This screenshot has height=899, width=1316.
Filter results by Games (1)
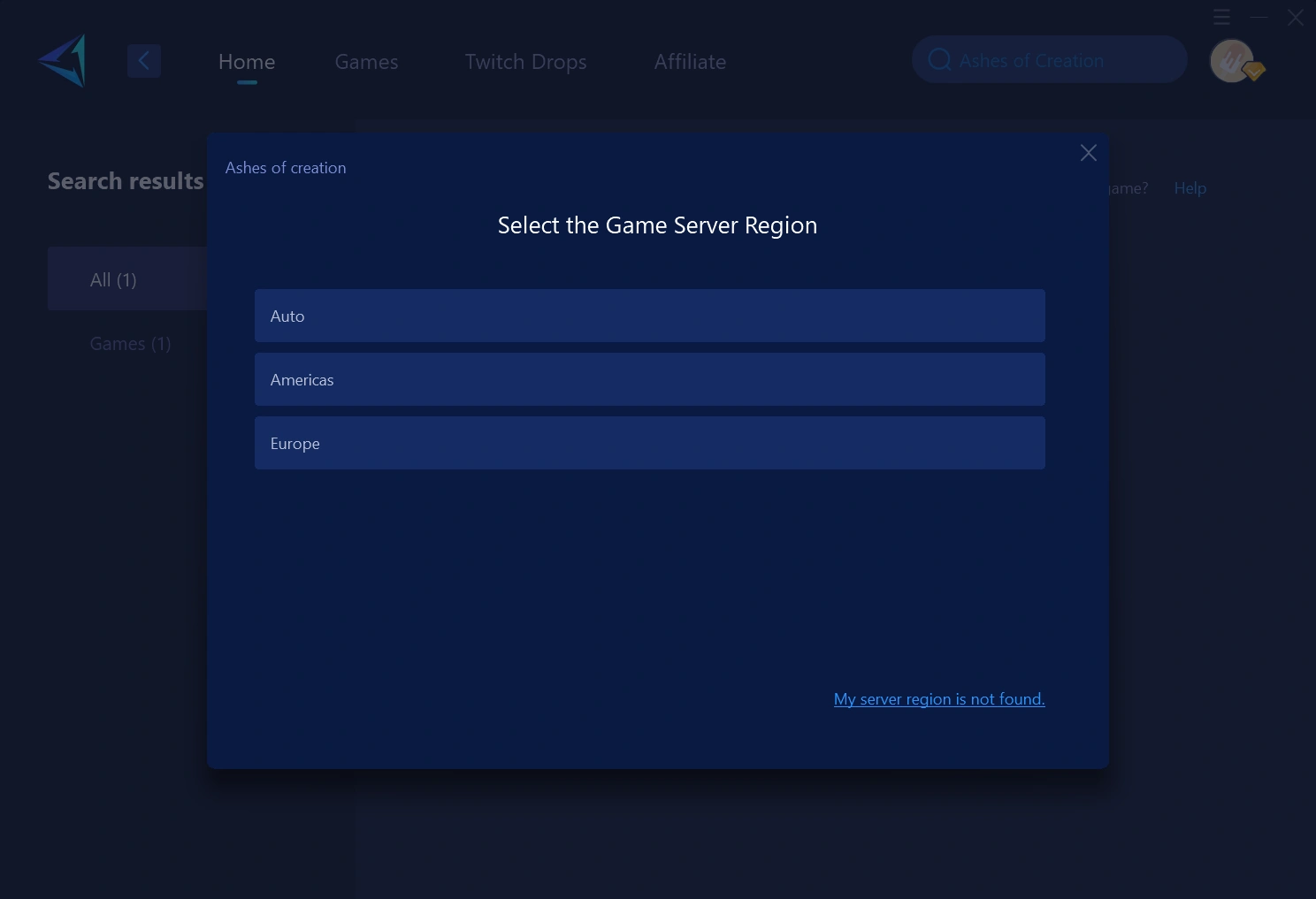point(130,344)
